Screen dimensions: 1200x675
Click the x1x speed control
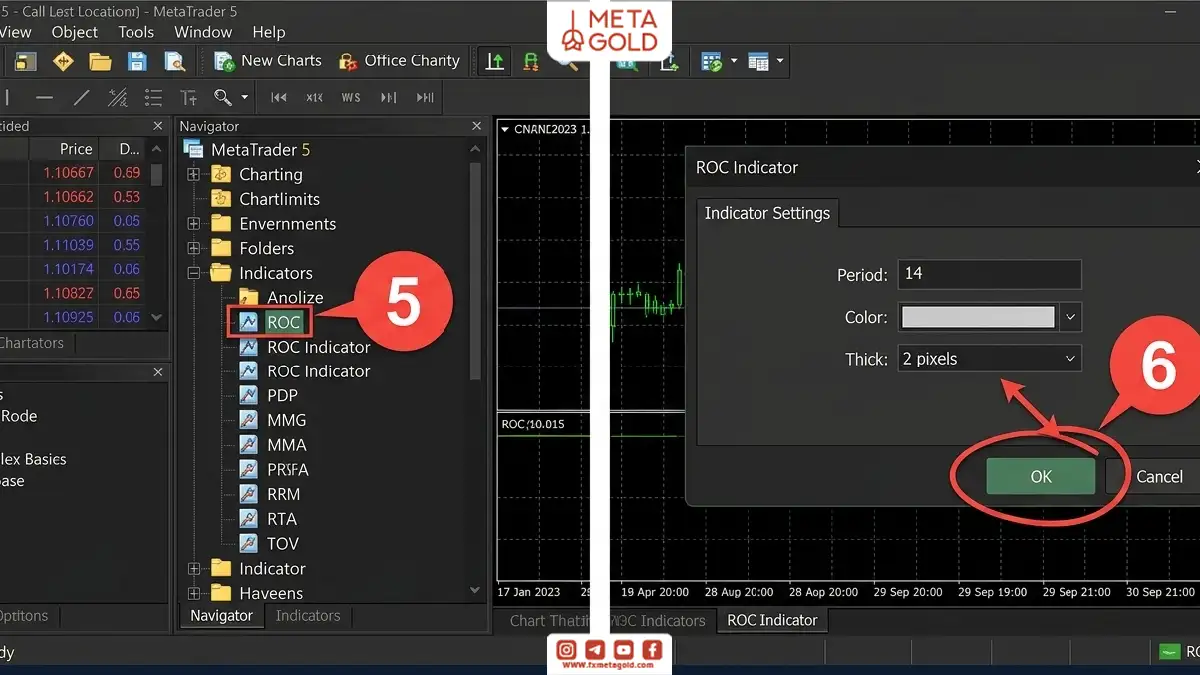point(314,98)
